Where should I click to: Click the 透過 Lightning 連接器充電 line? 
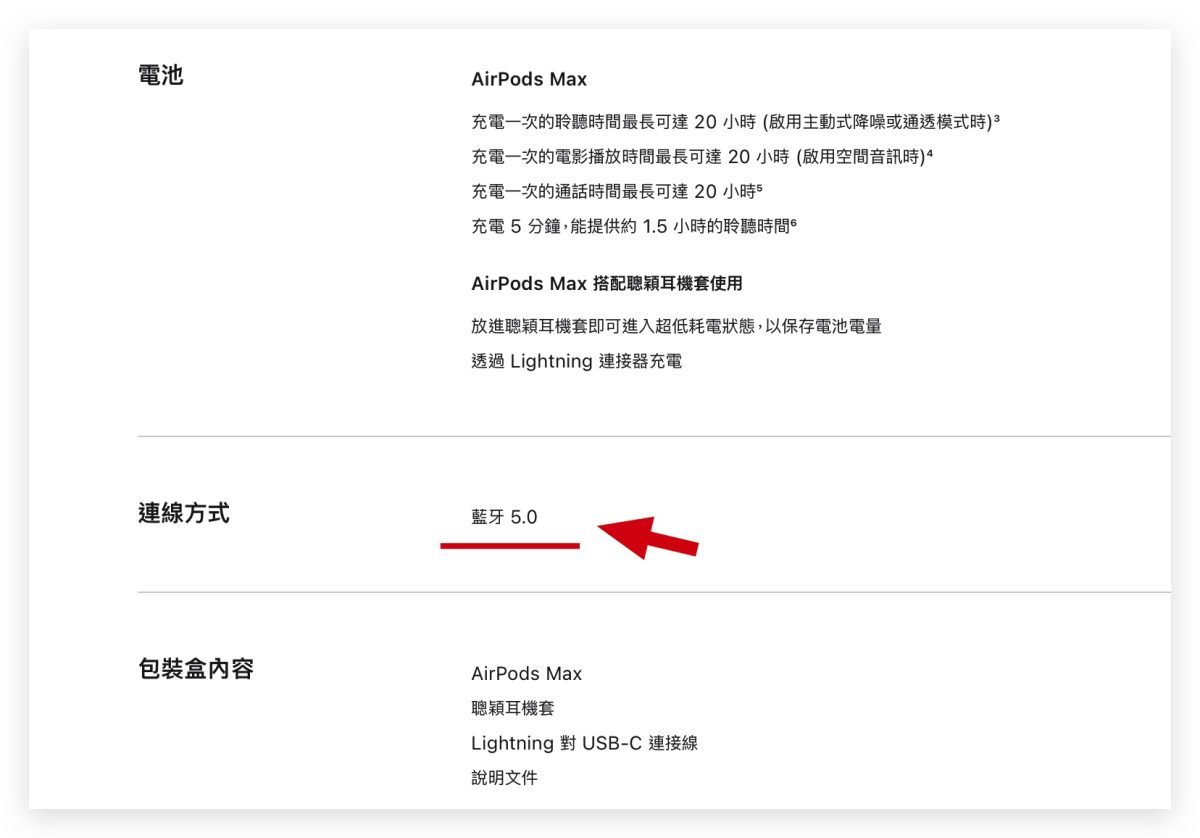[577, 361]
